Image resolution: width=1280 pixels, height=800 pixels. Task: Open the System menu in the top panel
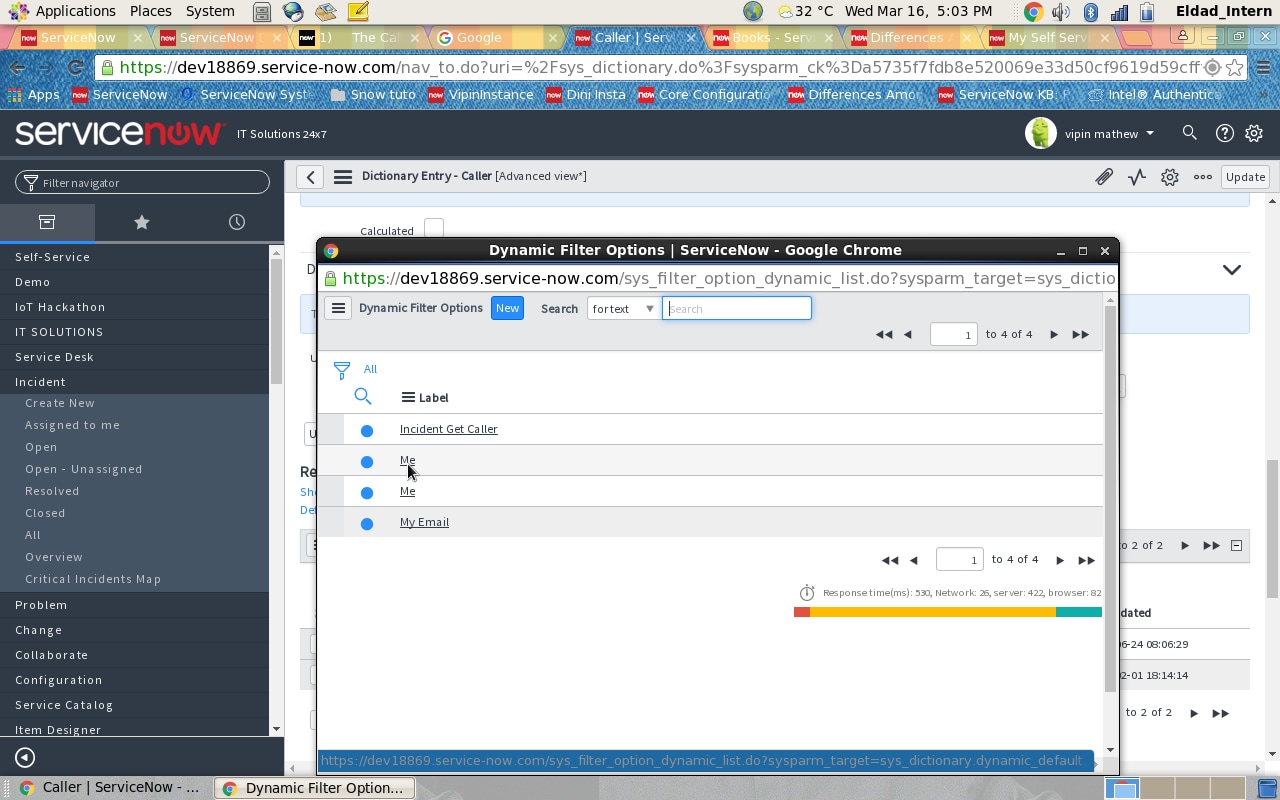(x=210, y=11)
